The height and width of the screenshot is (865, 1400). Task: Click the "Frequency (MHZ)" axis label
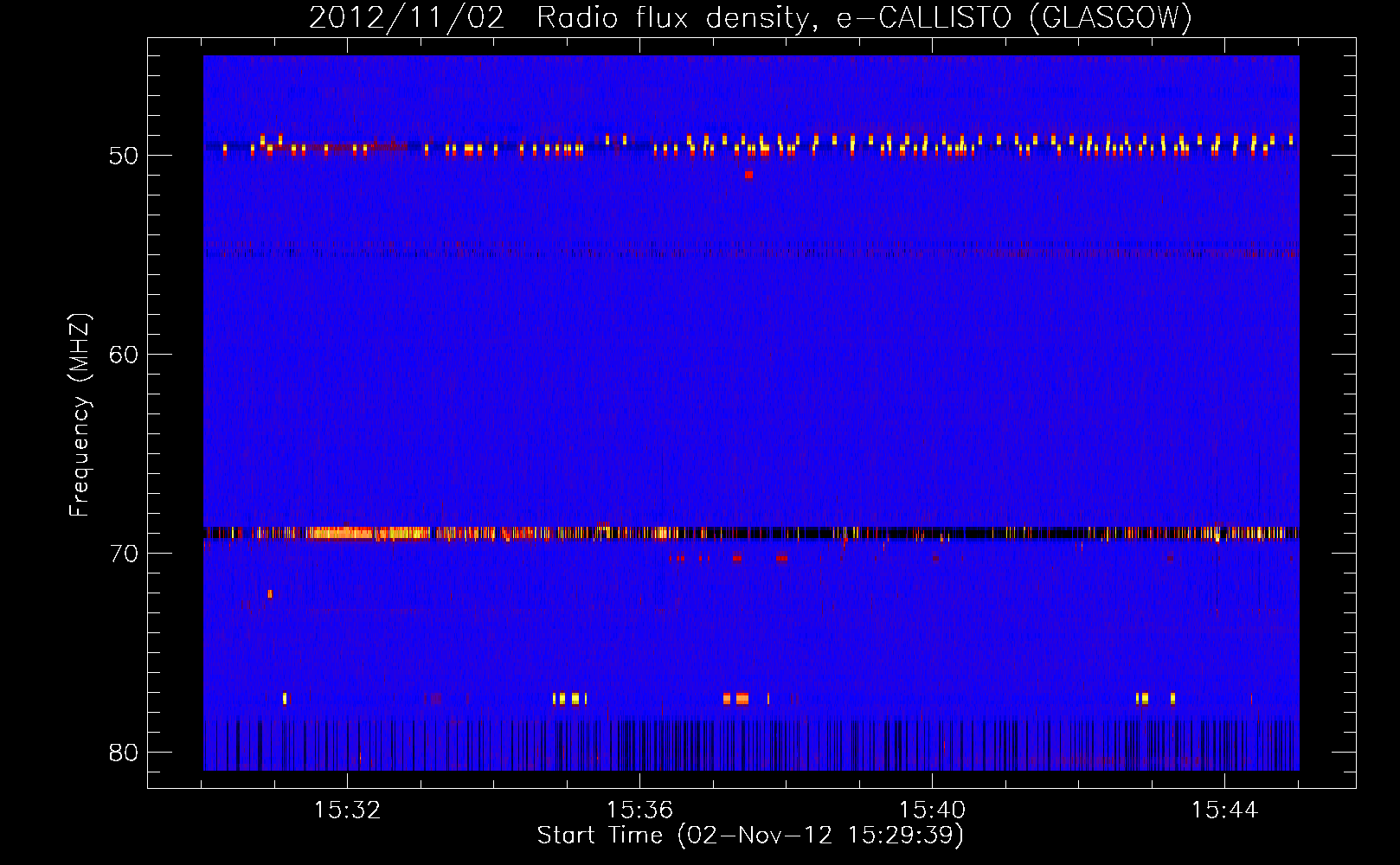tap(79, 415)
